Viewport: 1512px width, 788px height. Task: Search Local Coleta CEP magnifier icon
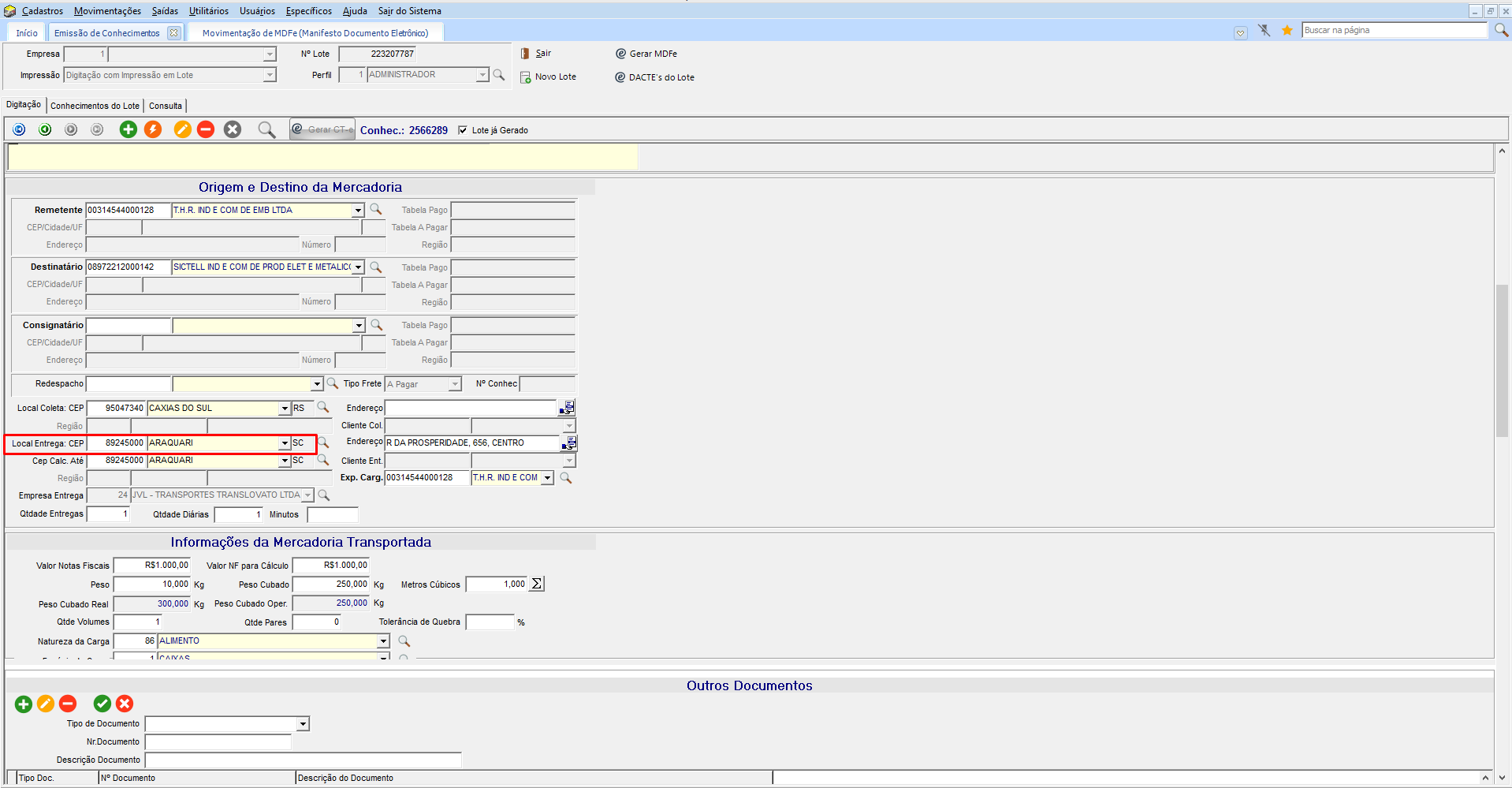323,408
